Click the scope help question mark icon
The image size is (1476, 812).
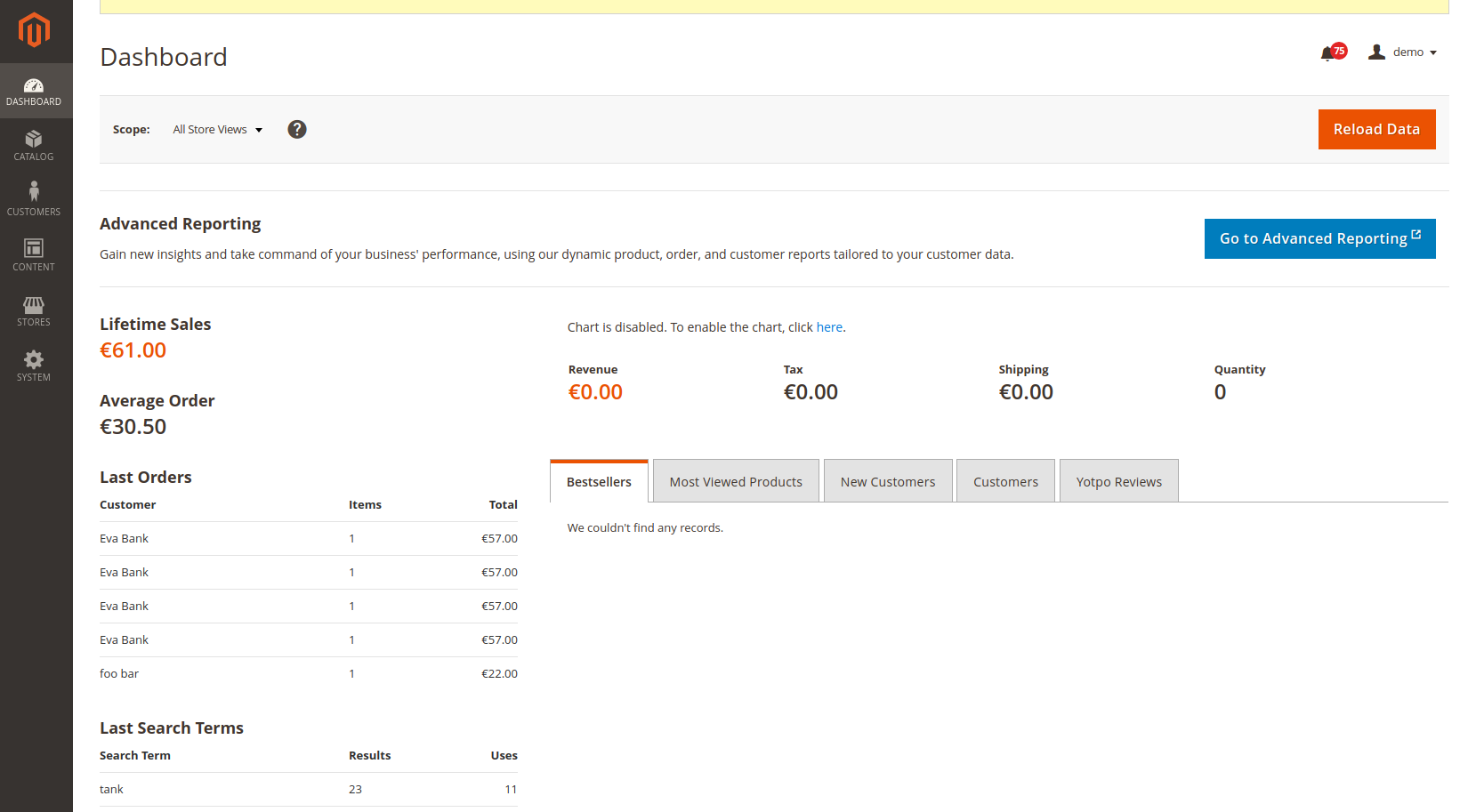(x=297, y=130)
